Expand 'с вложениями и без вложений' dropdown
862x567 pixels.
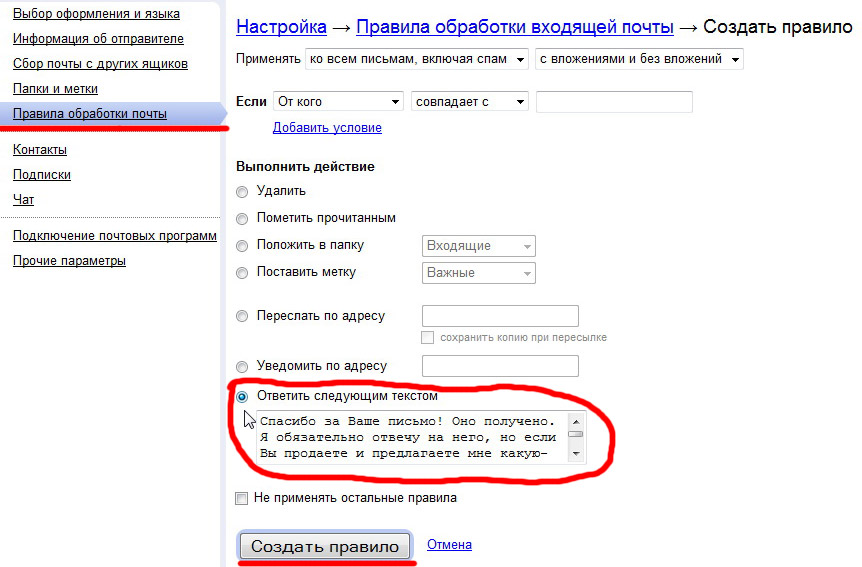pyautogui.click(x=639, y=59)
